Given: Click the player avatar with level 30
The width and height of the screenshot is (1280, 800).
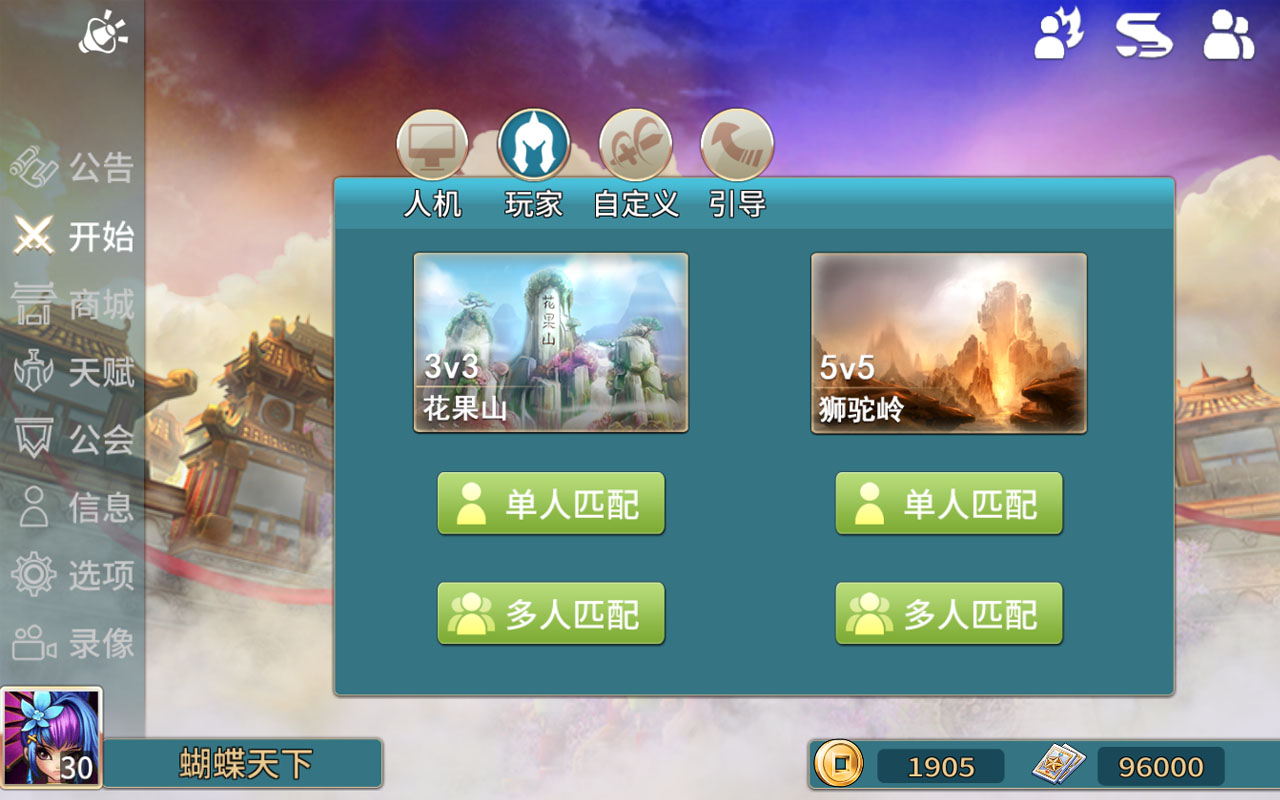Looking at the screenshot, I should coord(51,738).
